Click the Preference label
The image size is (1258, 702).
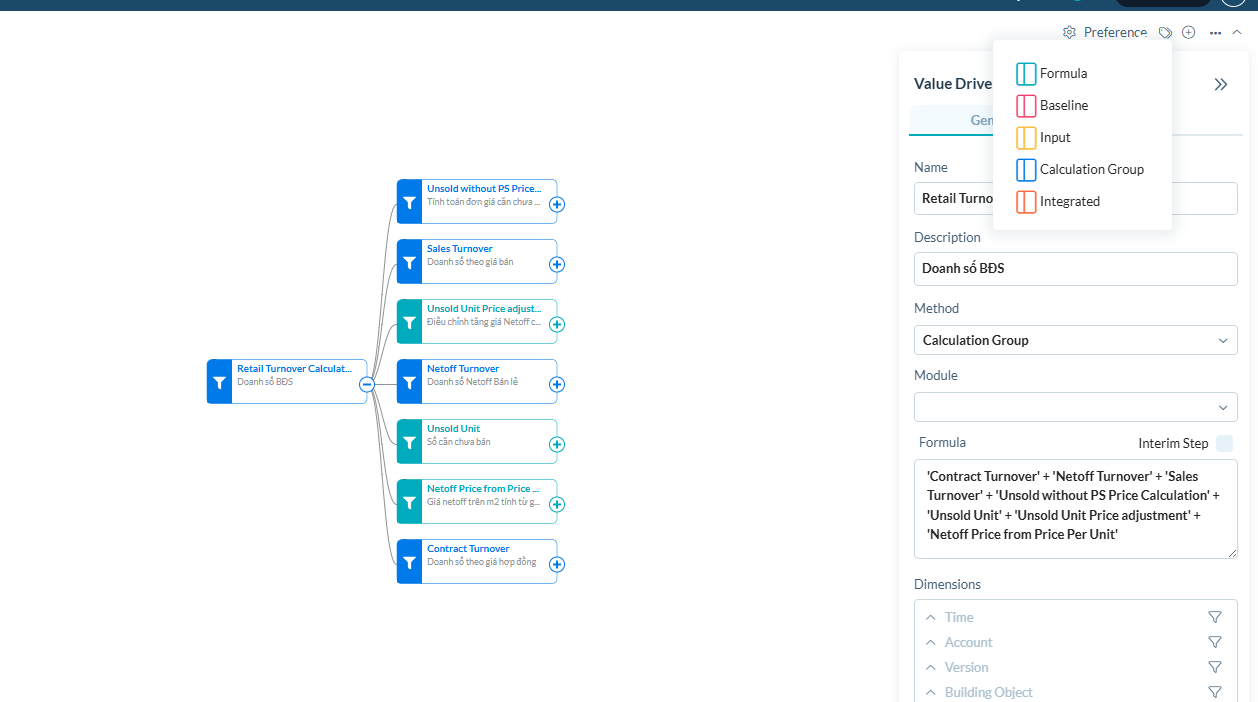[x=1115, y=32]
